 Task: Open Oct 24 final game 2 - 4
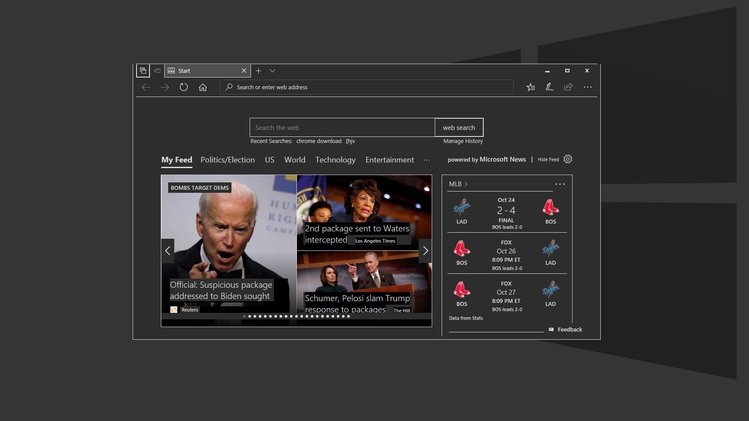pos(506,213)
